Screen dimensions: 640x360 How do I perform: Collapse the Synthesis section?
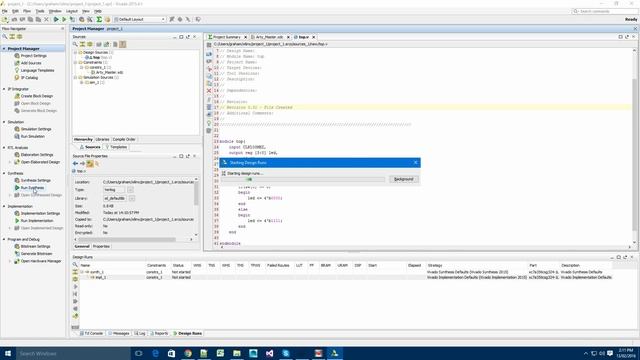(x=4, y=173)
